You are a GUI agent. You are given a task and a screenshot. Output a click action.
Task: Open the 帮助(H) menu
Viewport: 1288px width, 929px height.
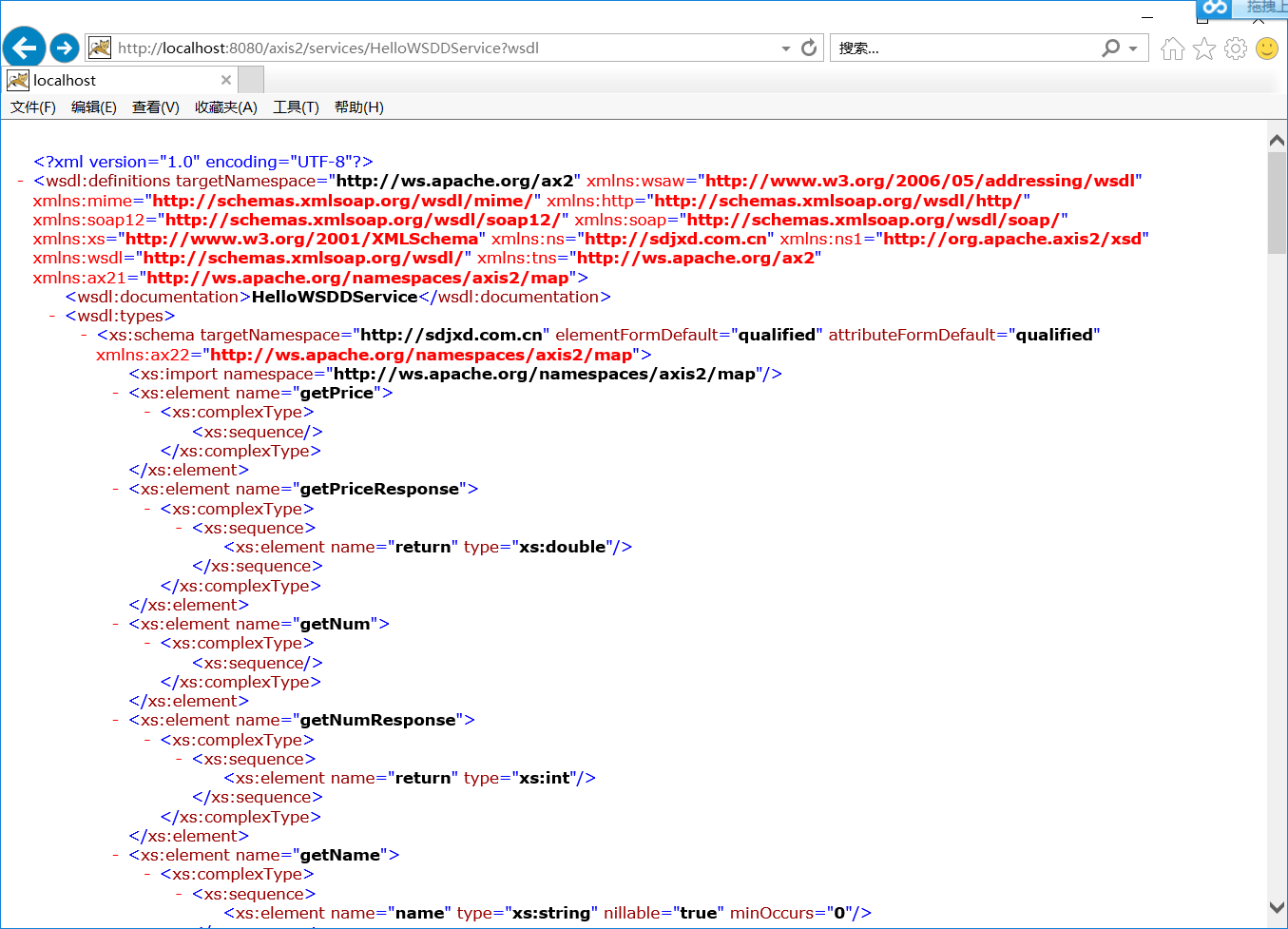[x=359, y=107]
